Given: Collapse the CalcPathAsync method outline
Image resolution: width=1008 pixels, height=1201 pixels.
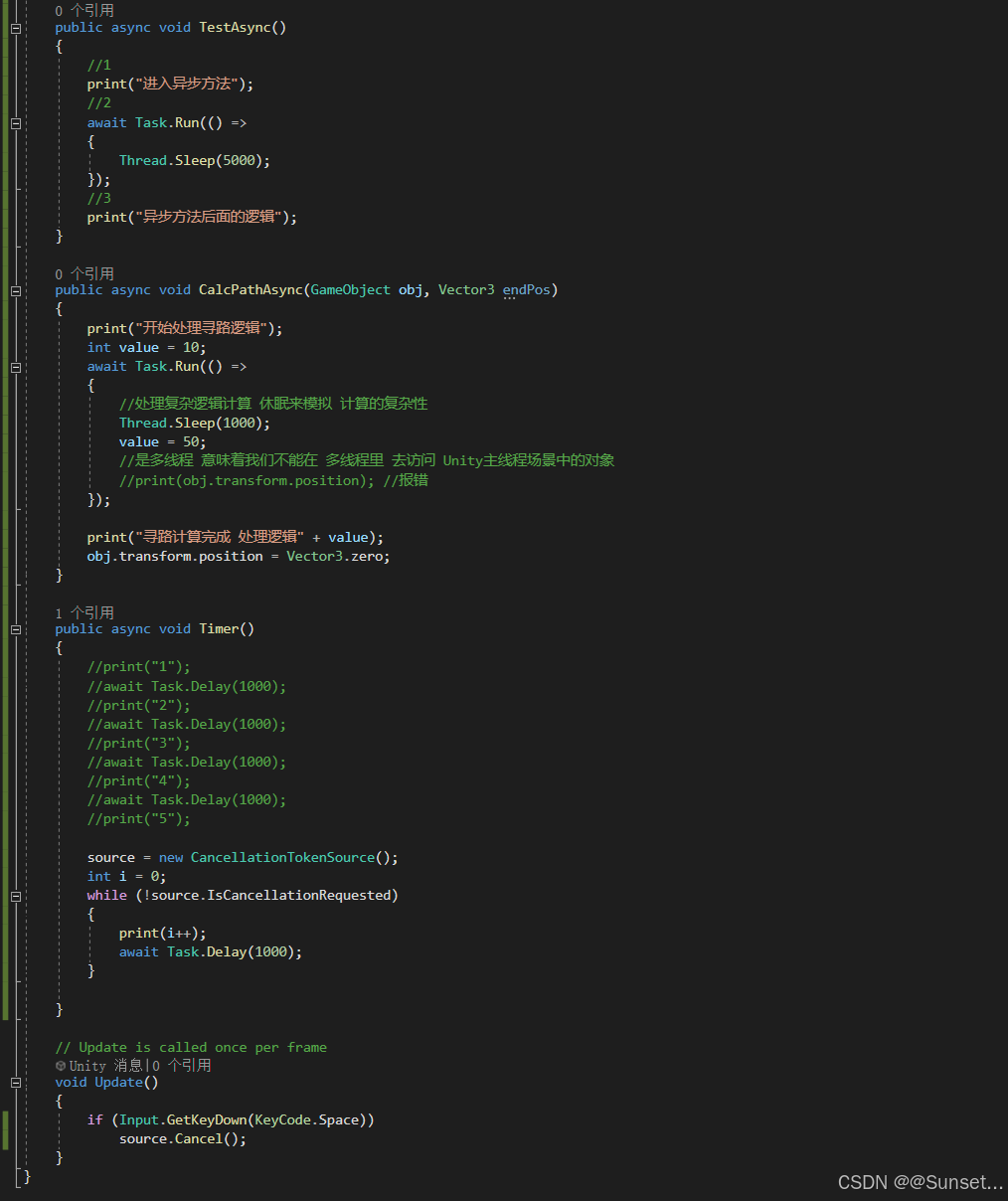Looking at the screenshot, I should 16,290.
